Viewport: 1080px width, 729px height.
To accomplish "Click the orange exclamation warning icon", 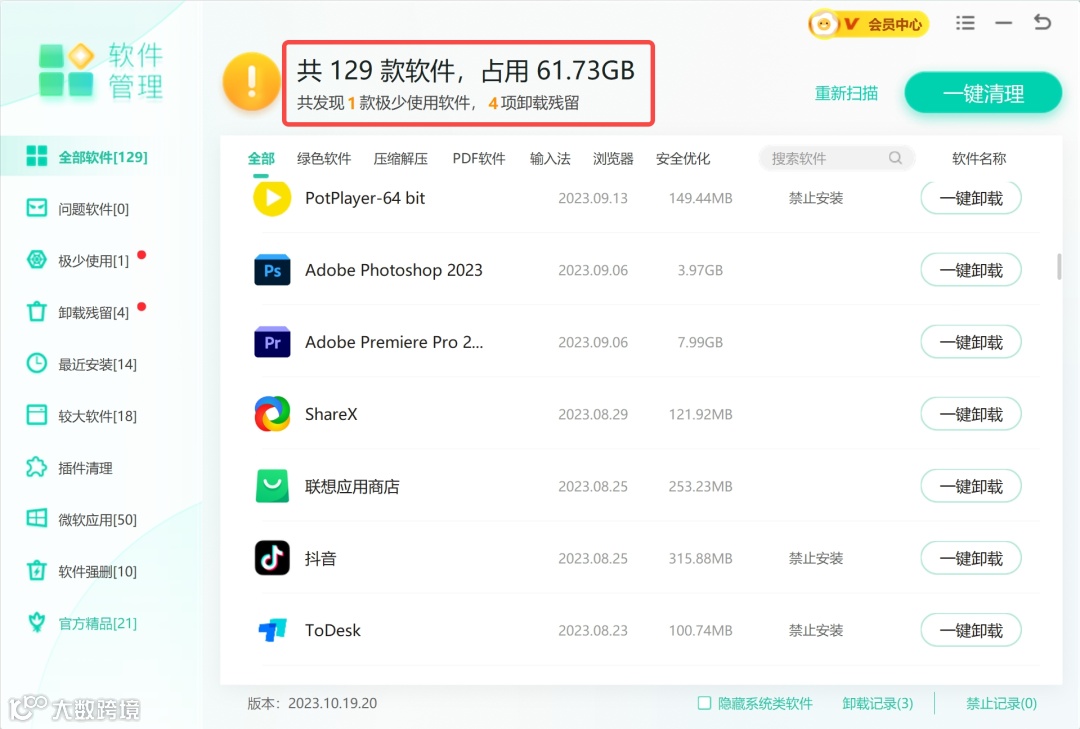I will 251,82.
